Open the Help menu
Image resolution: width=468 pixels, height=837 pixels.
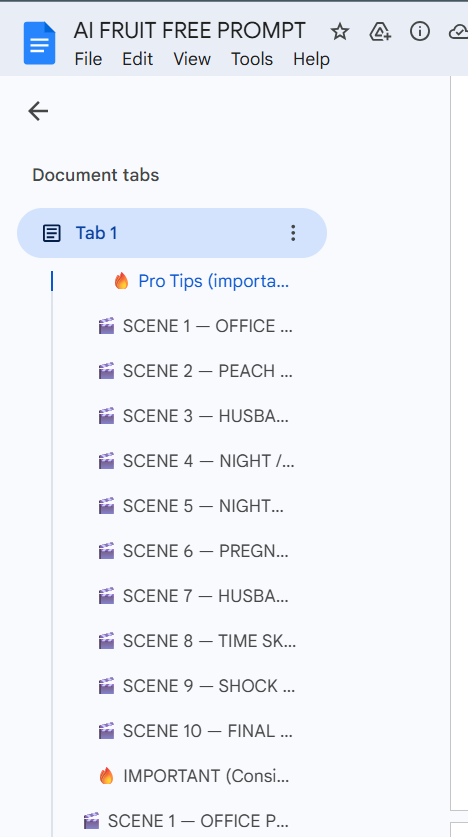pos(311,59)
